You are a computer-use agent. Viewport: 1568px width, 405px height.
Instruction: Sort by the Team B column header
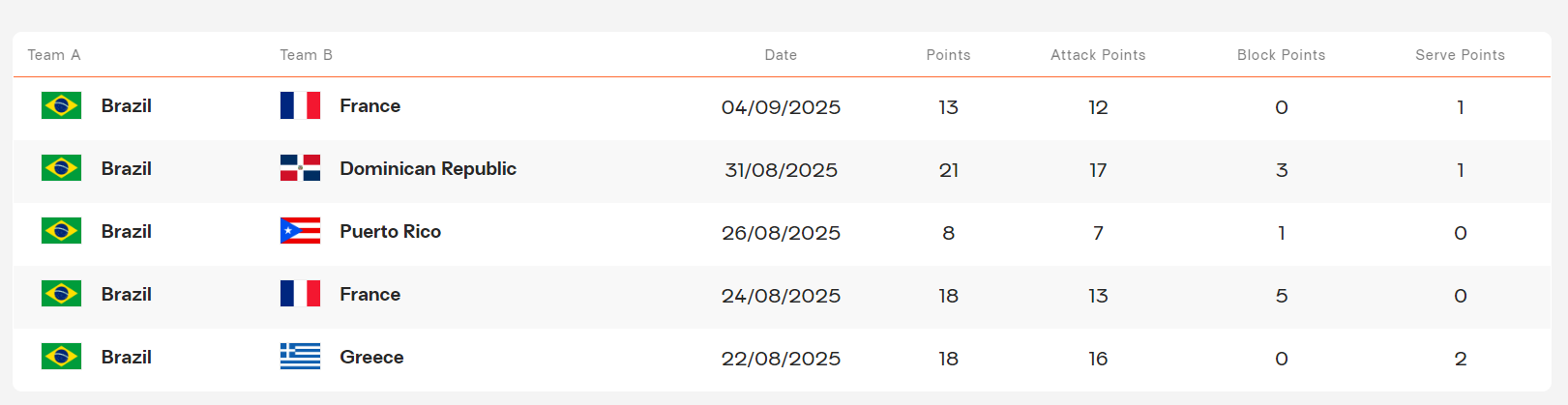pos(306,55)
